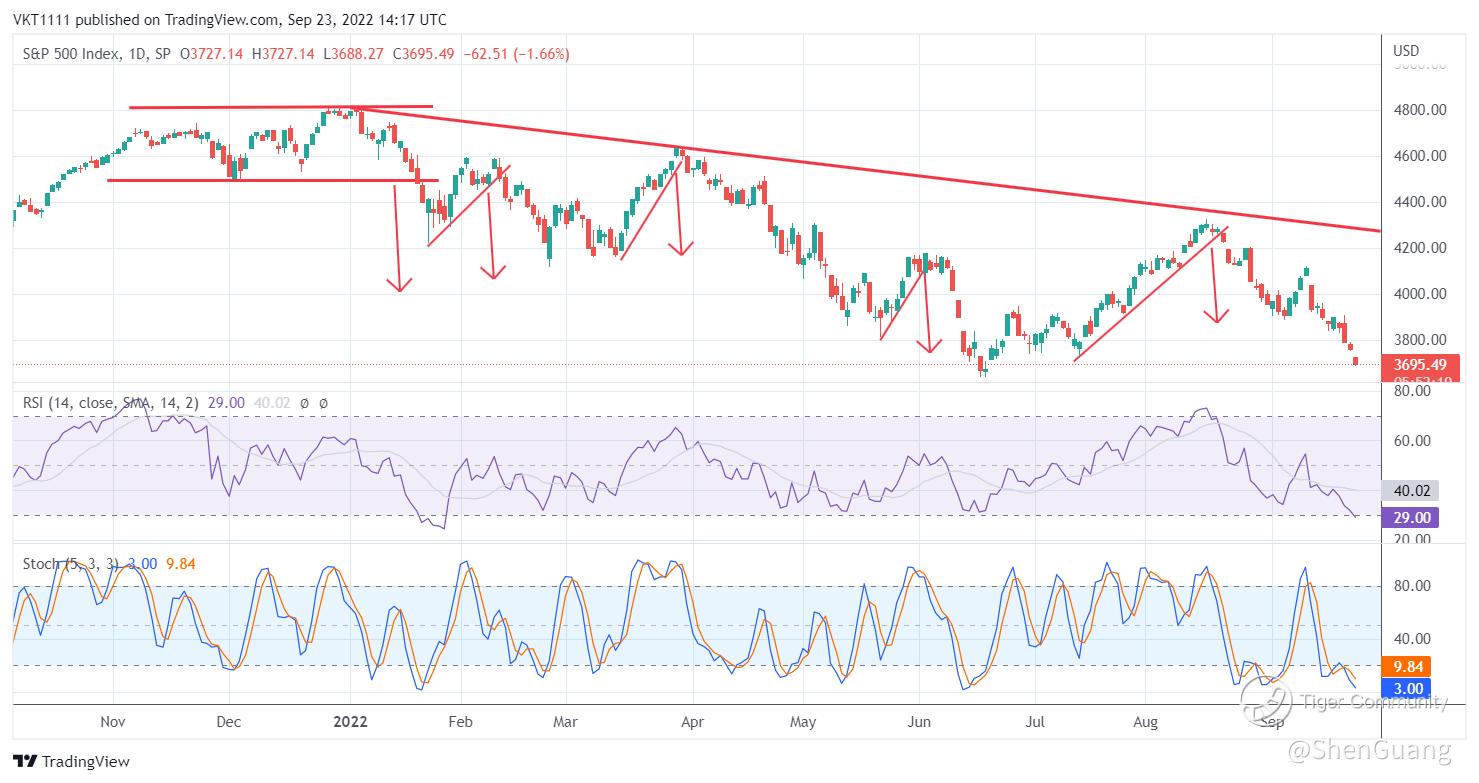
Task: Click the 4200.00 price axis label
Action: (x=1421, y=248)
